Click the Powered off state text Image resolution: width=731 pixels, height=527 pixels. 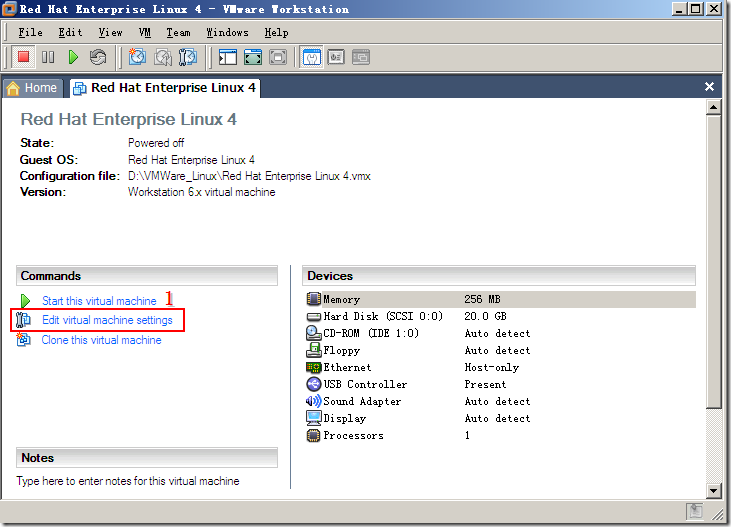(x=156, y=143)
